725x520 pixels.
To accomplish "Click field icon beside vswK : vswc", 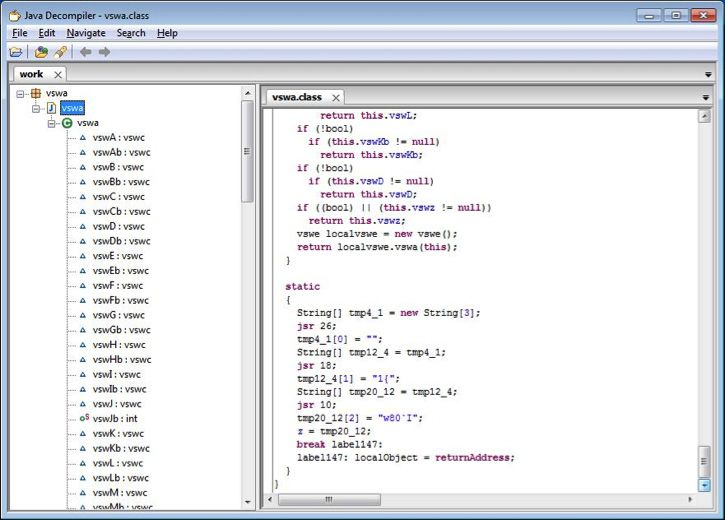I will point(83,434).
